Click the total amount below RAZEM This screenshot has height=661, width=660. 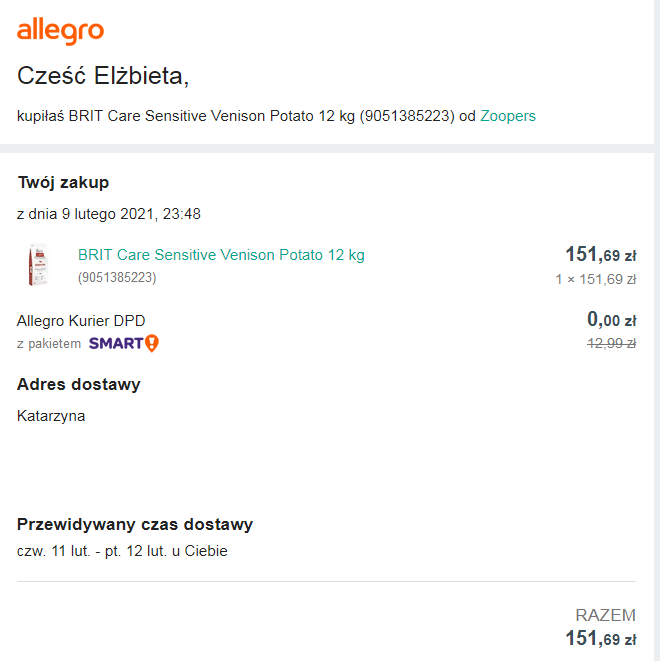pos(600,639)
